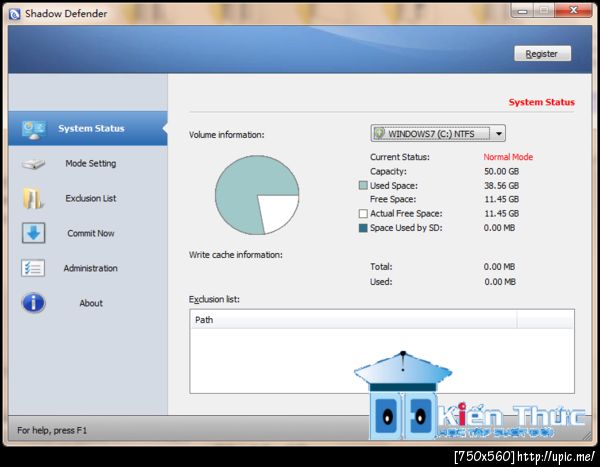600x467 pixels.
Task: Click the 50.00 GB capacity value
Action: (x=502, y=171)
